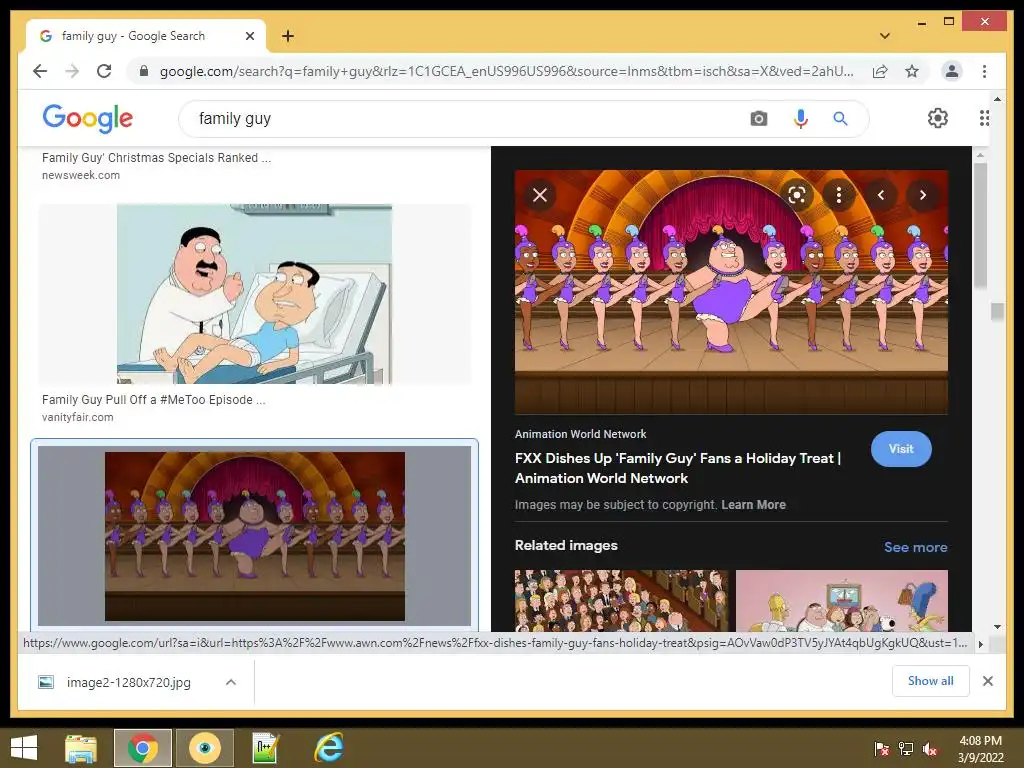Click the Chrome taskbar icon
This screenshot has width=1024, height=768.
click(143, 748)
